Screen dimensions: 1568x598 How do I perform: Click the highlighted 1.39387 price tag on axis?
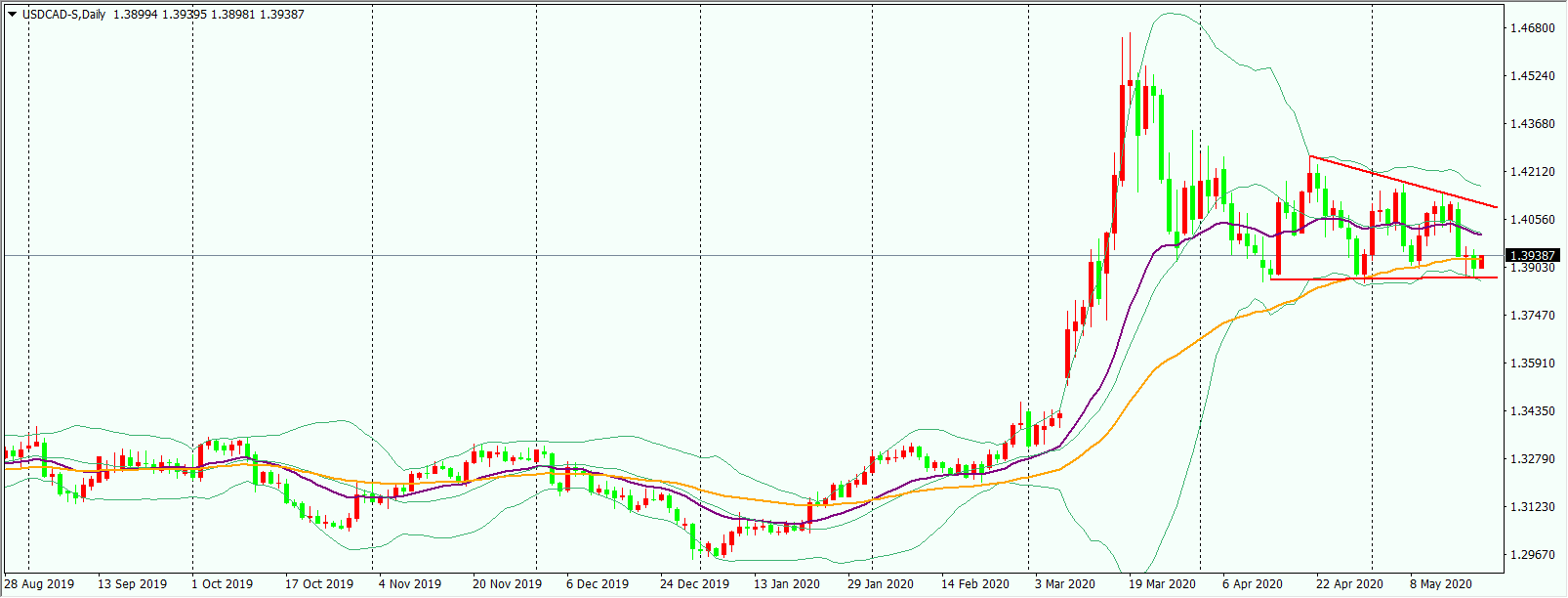pos(1533,256)
